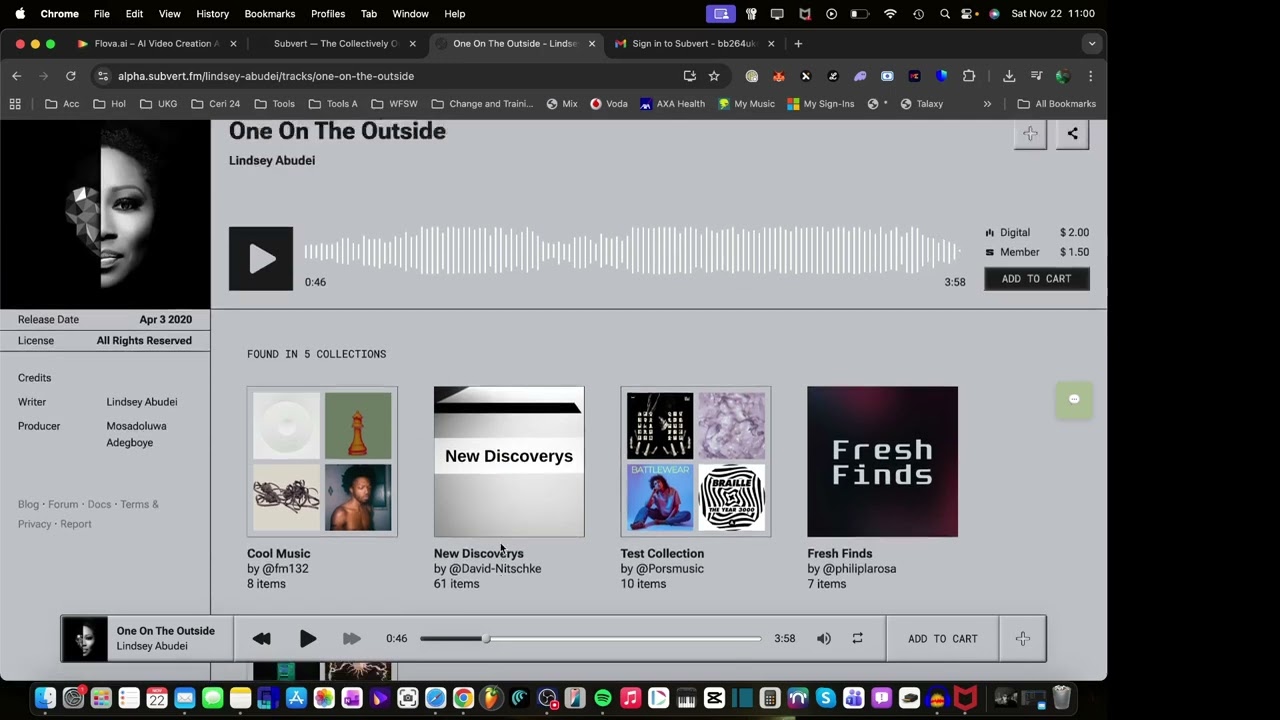1280x720 pixels.
Task: Skip to next track in bottom player
Action: point(351,638)
